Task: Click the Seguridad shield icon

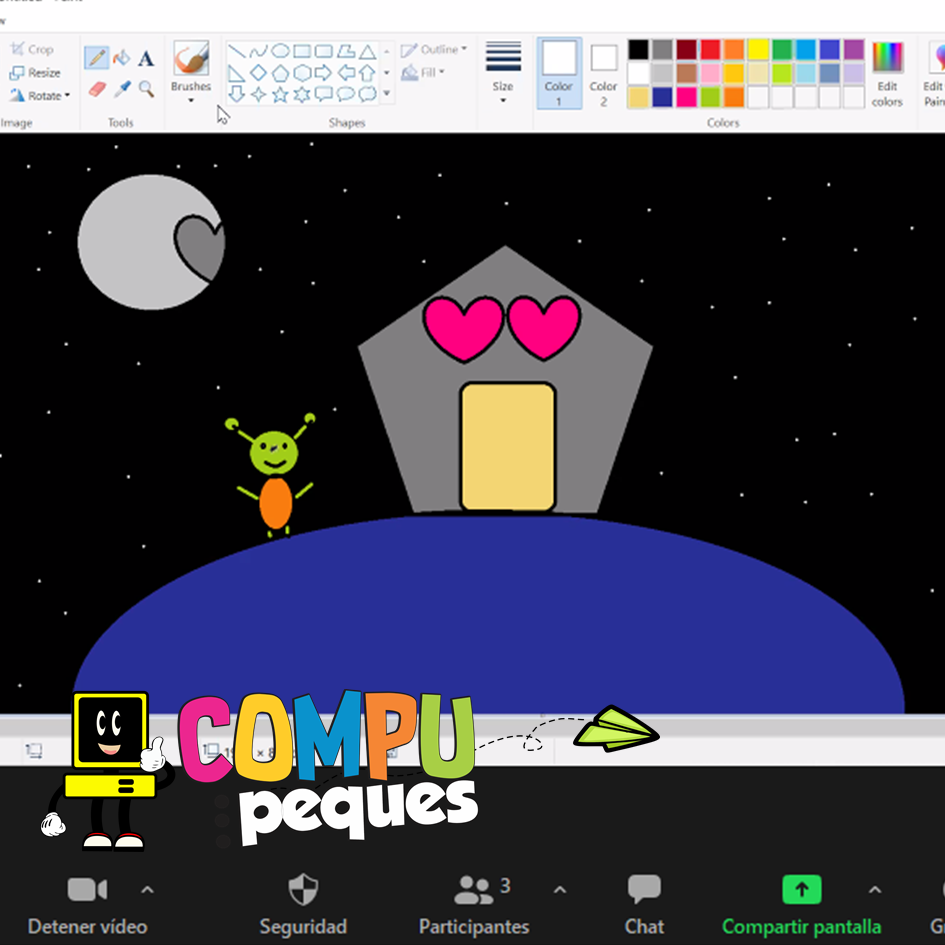Action: (x=303, y=889)
